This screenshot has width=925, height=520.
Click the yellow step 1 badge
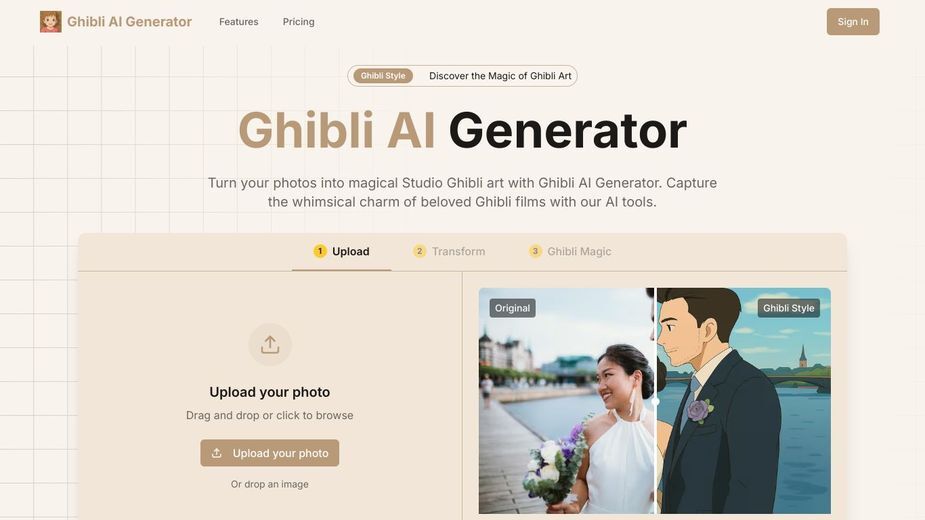pos(320,251)
